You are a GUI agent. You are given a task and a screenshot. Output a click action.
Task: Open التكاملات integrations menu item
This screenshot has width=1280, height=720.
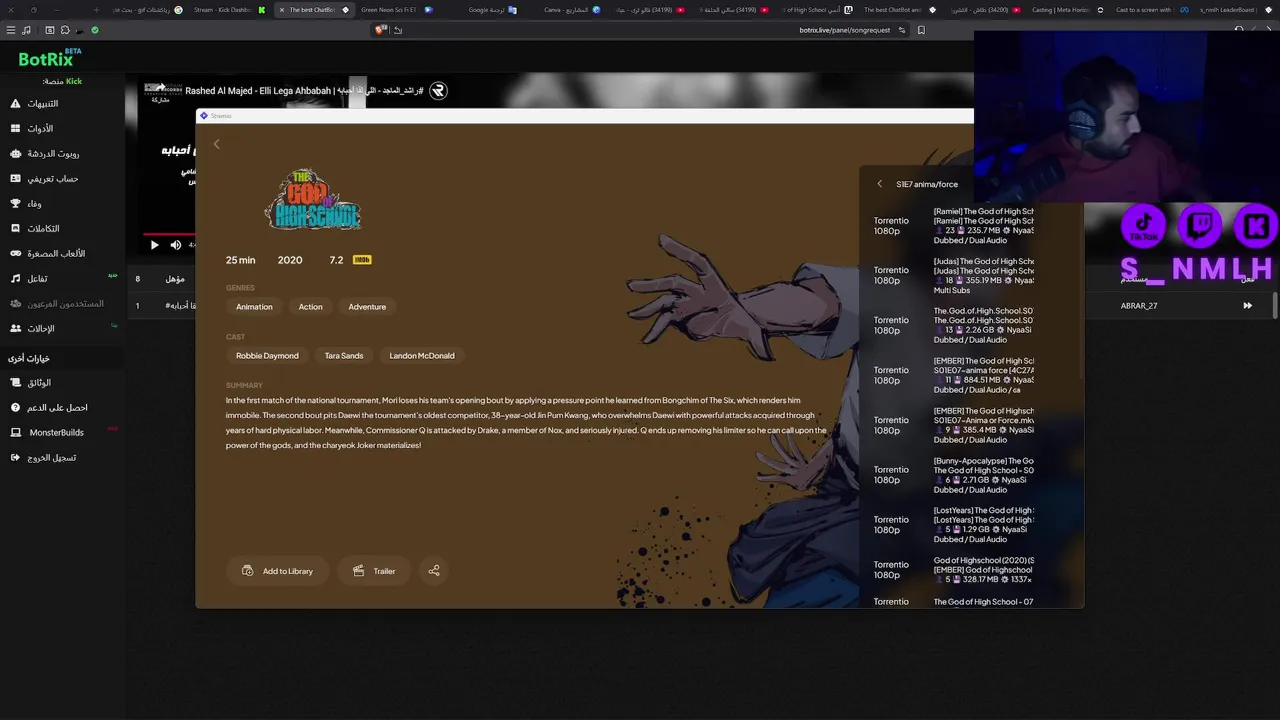pyautogui.click(x=35, y=229)
